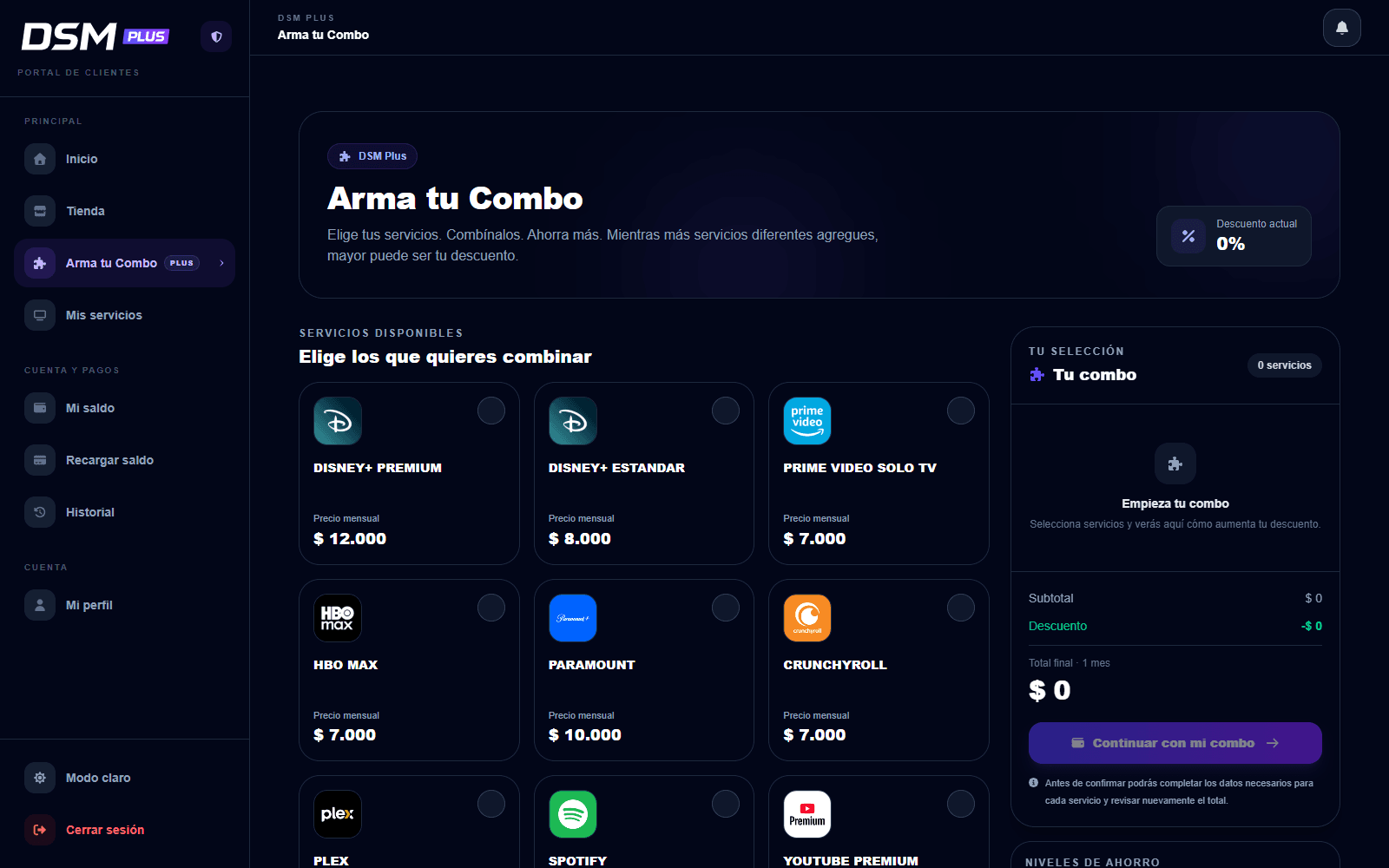Click the Mi saldo wallet icon
Viewport: 1389px width, 868px height.
[x=40, y=408]
